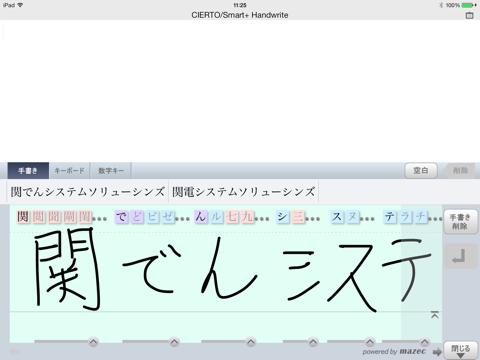Pick the alternative candidate ど
The image size is (480, 360).
click(x=136, y=217)
